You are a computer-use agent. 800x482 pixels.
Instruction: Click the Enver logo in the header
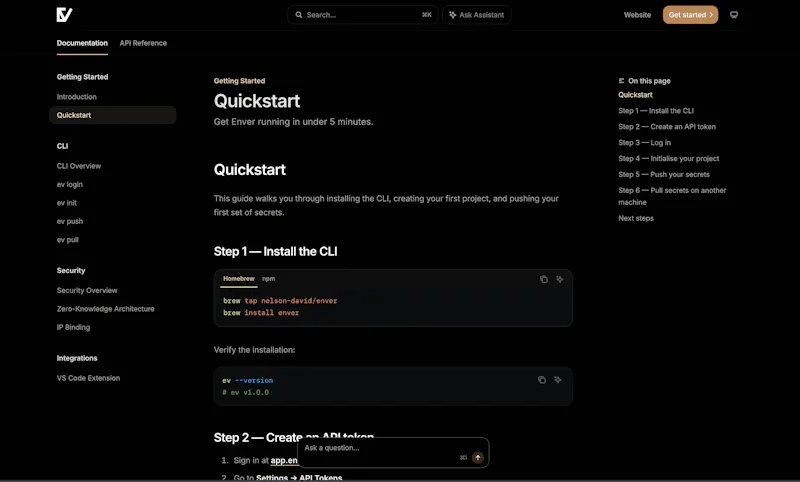[x=64, y=15]
